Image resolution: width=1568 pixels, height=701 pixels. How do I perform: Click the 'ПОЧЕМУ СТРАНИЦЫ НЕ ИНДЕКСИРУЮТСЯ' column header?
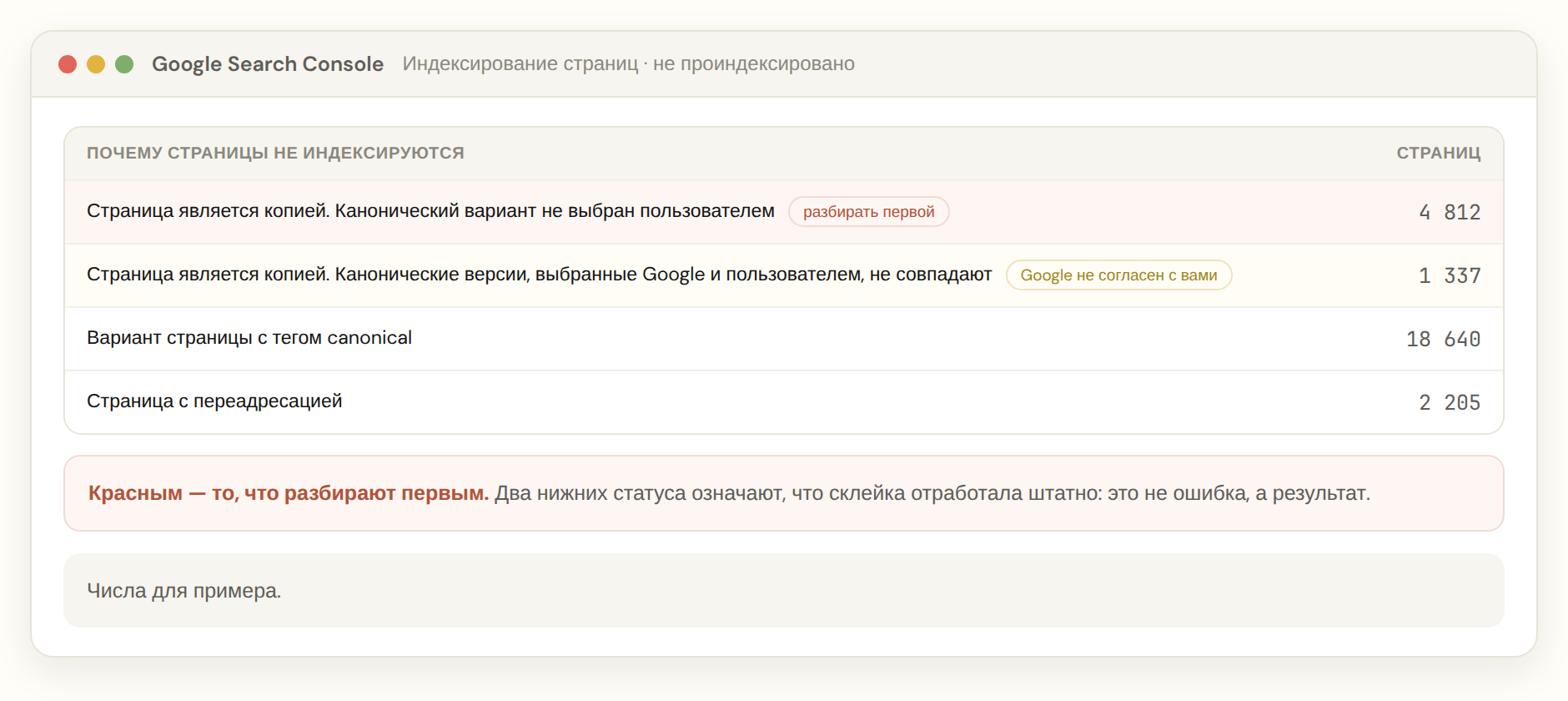click(275, 153)
